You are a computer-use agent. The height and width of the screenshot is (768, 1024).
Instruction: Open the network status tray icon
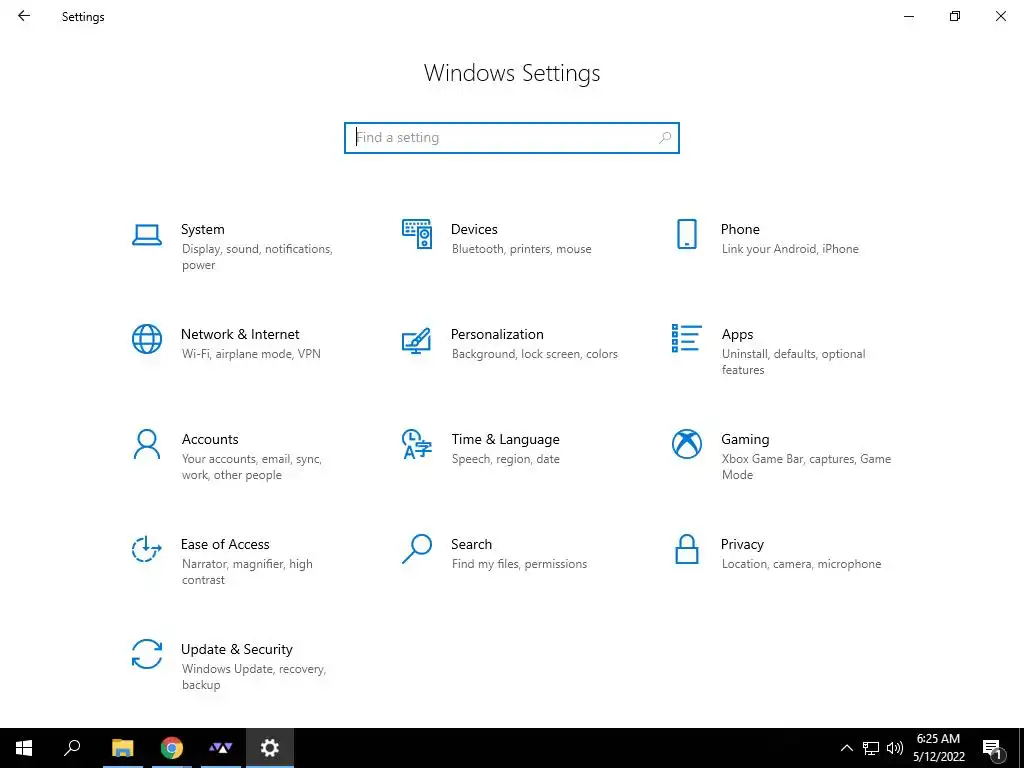pyautogui.click(x=871, y=748)
